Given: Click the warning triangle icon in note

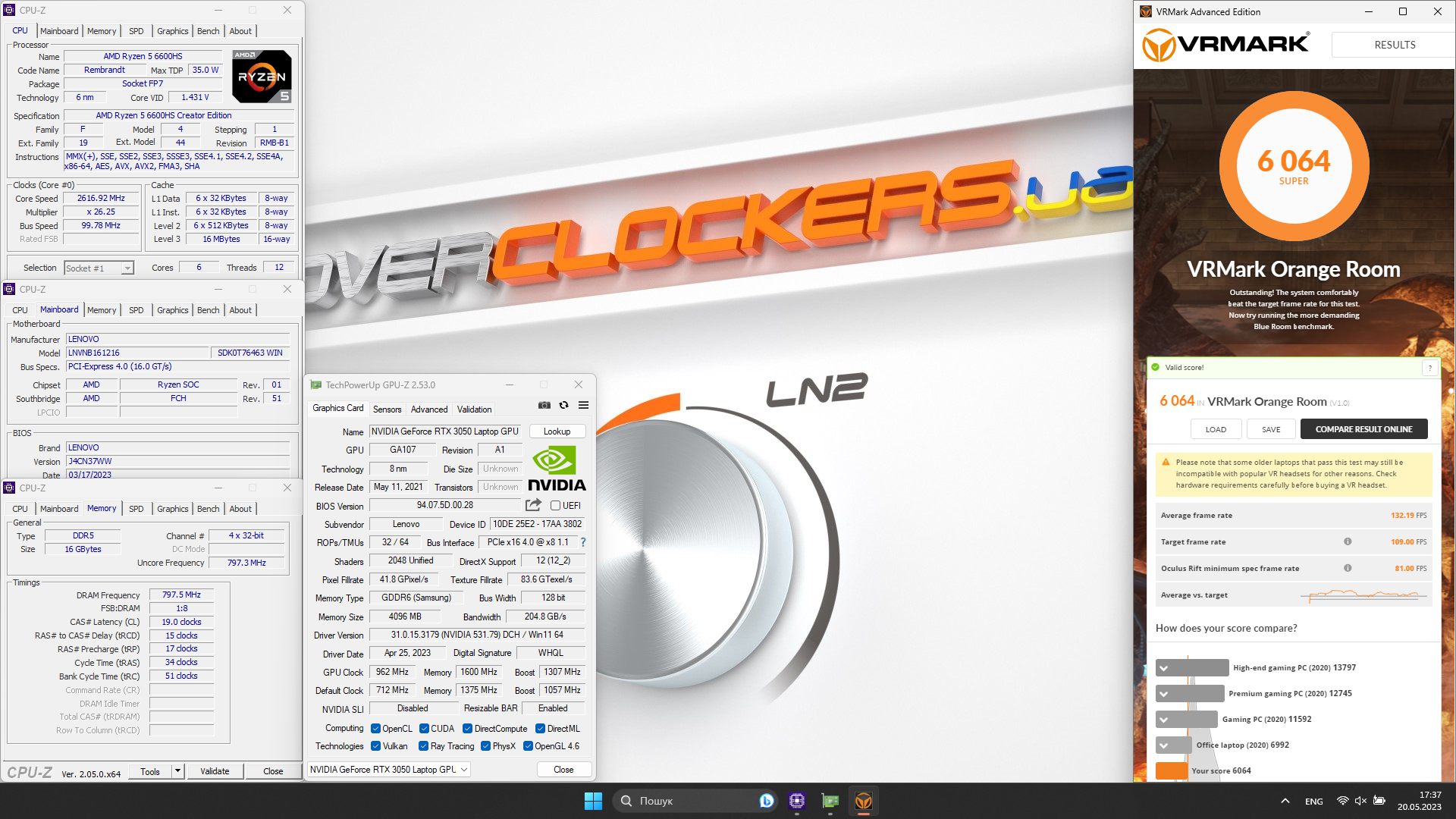Looking at the screenshot, I should pyautogui.click(x=1166, y=462).
